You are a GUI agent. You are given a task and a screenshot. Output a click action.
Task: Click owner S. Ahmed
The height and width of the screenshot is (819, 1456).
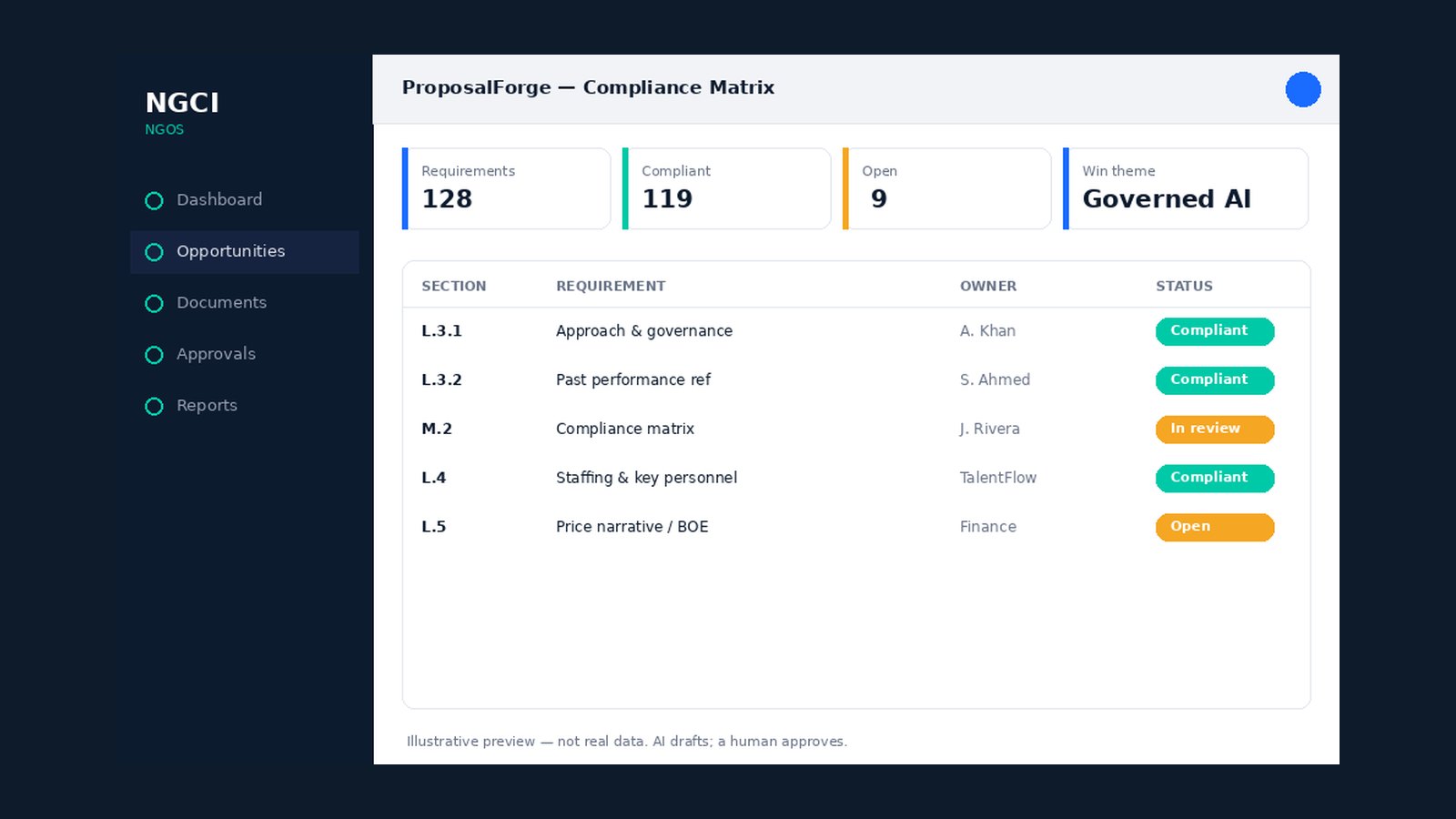coord(995,380)
